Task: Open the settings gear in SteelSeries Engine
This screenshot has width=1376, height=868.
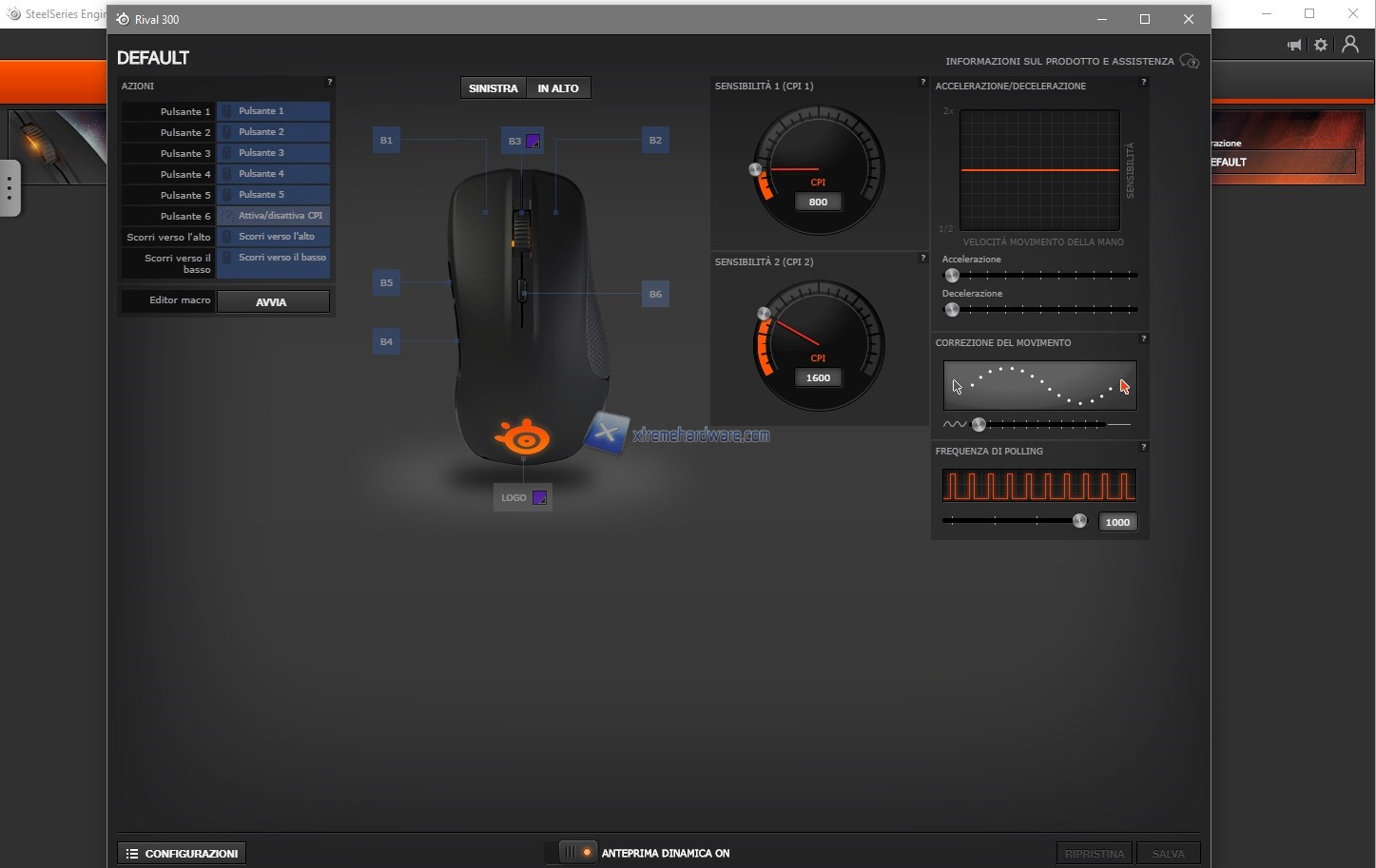Action: point(1321,45)
